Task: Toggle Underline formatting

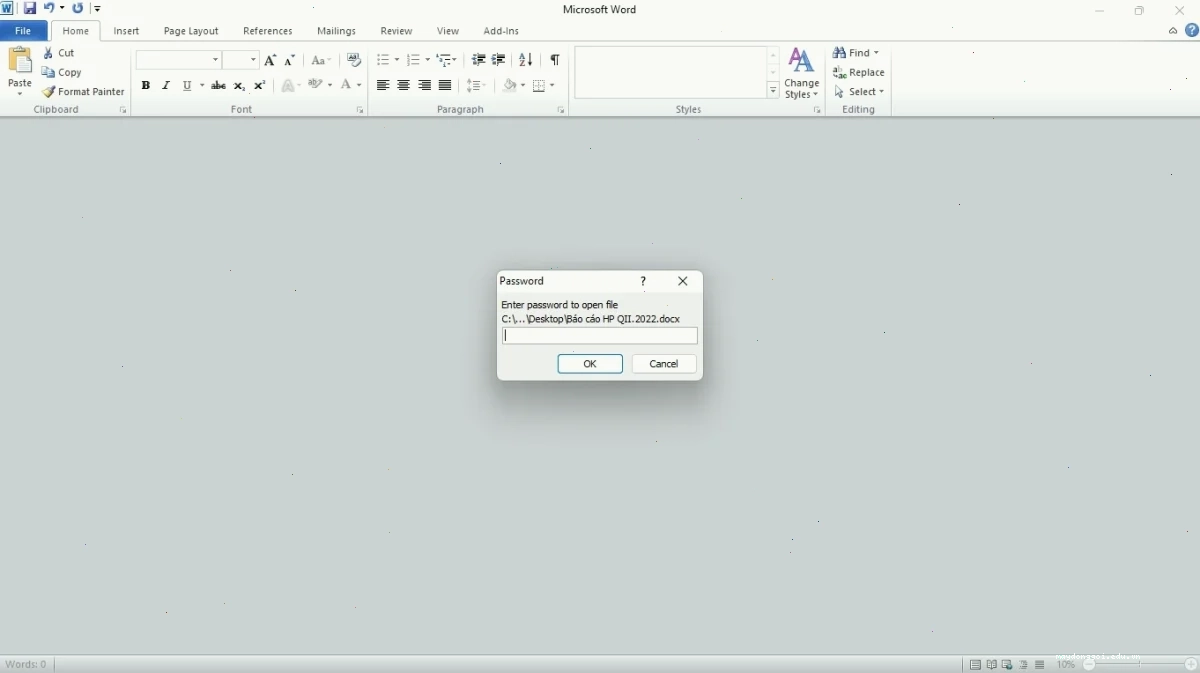Action: [187, 86]
